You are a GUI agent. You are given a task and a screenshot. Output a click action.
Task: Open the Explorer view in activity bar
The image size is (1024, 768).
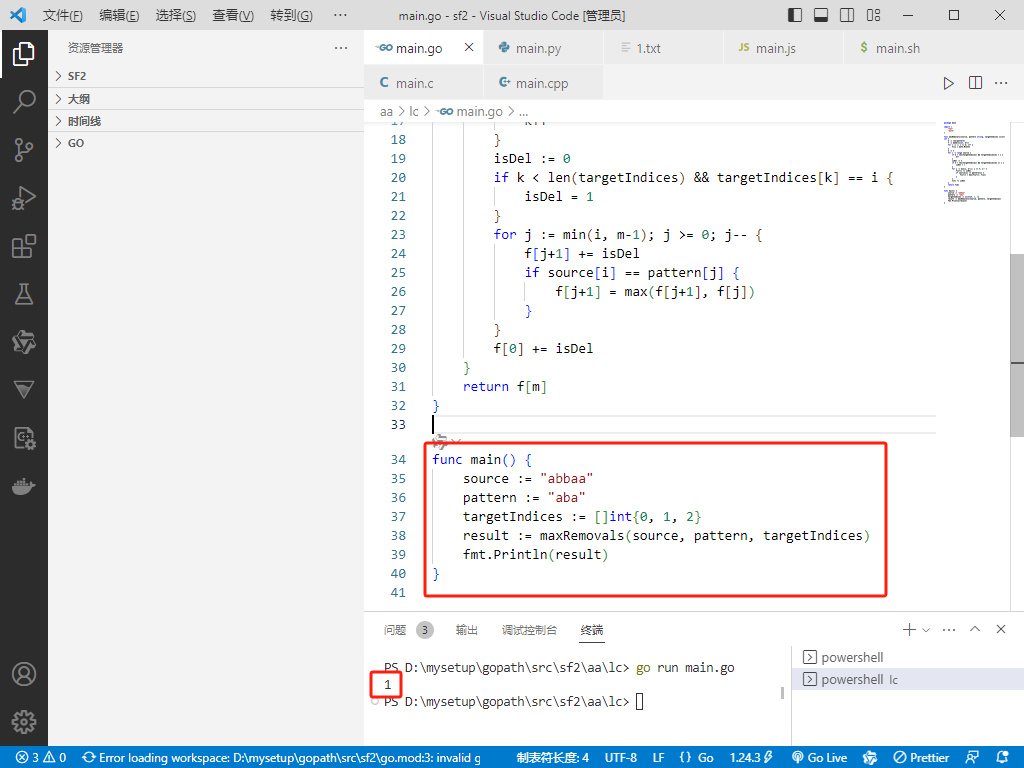24,54
